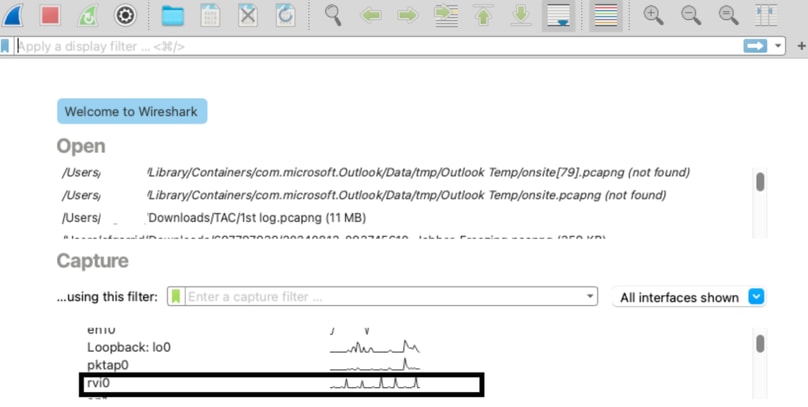Zoom out main window text
Viewport: 808px width, 407px height.
coord(691,15)
